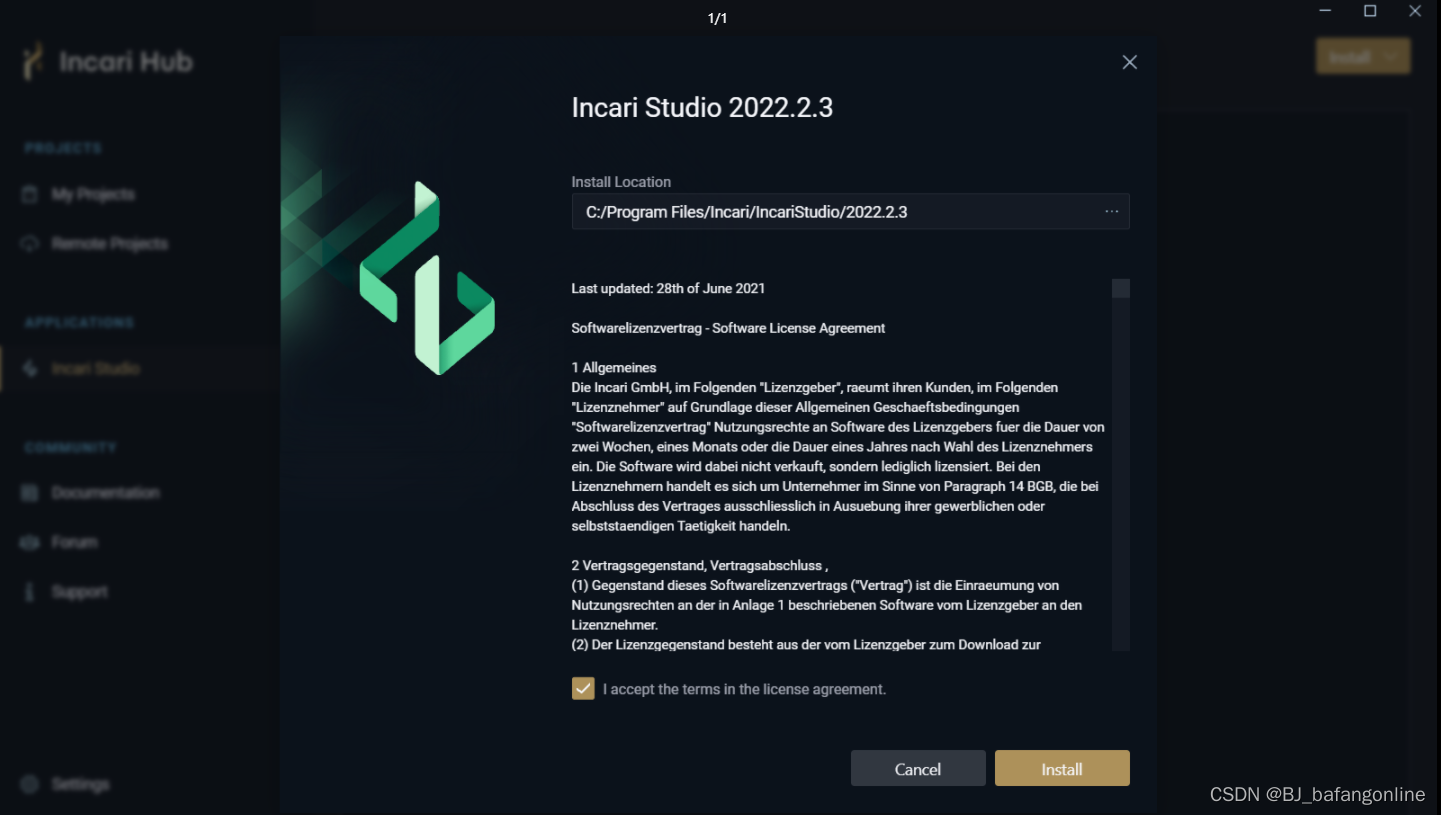Maximize the Incari Hub window
Screen dimensions: 1441x815
click(1370, 11)
